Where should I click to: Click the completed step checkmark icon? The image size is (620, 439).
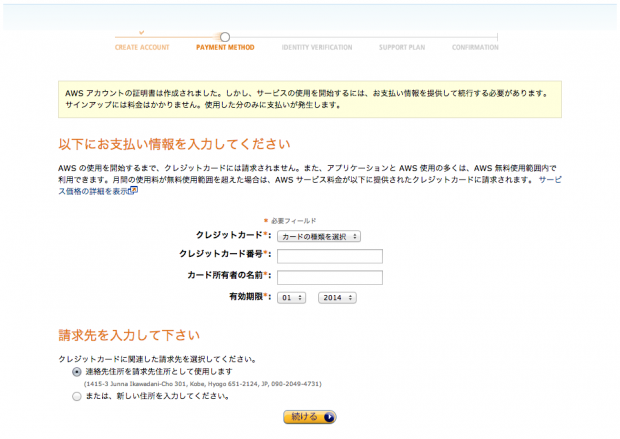pos(142,32)
